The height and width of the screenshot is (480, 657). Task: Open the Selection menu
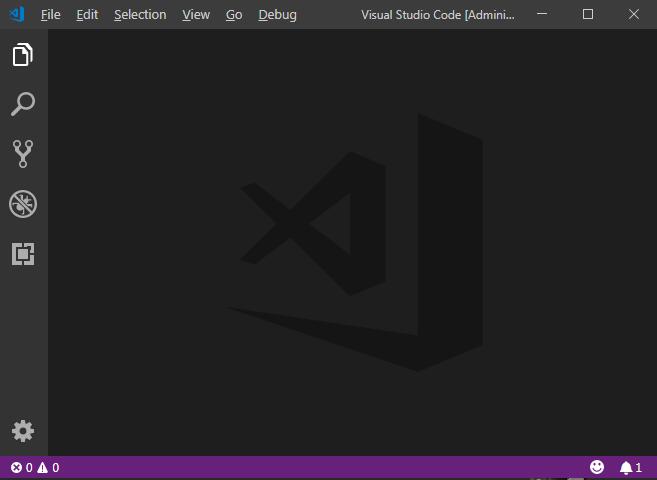[x=140, y=15]
